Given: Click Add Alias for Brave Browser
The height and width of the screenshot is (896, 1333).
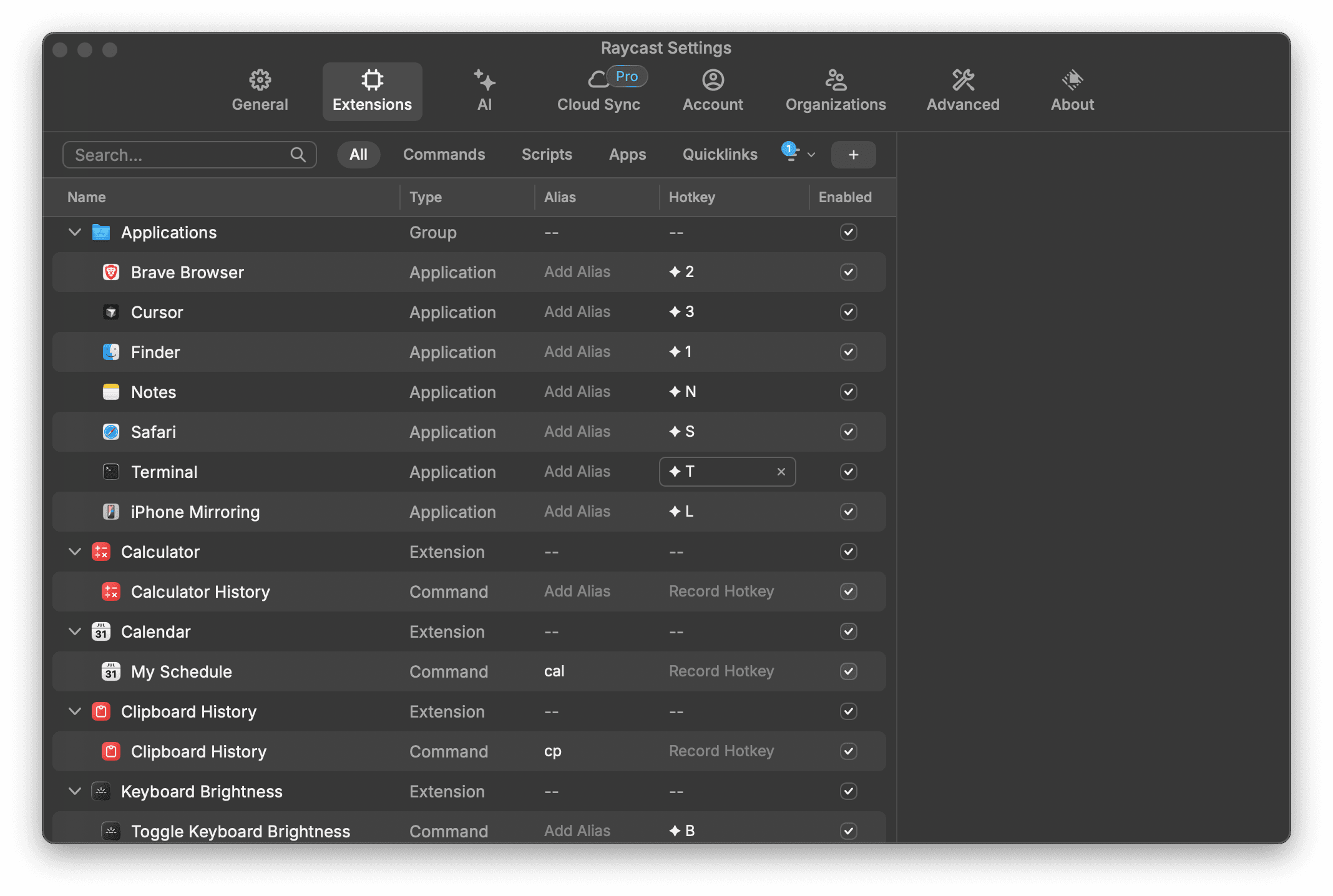Looking at the screenshot, I should point(577,272).
